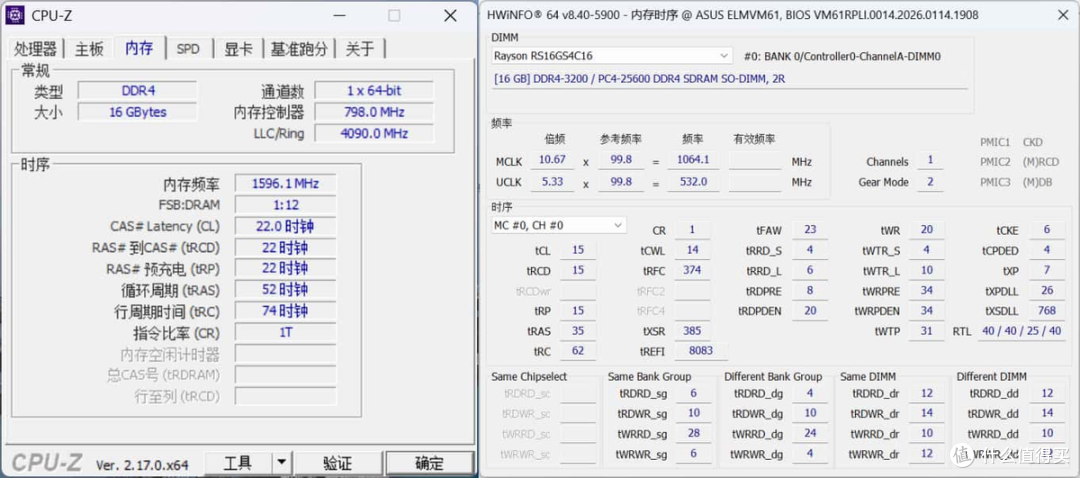The height and width of the screenshot is (478, 1080).
Task: Click the tXPDLL value 26
Action: (x=1047, y=291)
